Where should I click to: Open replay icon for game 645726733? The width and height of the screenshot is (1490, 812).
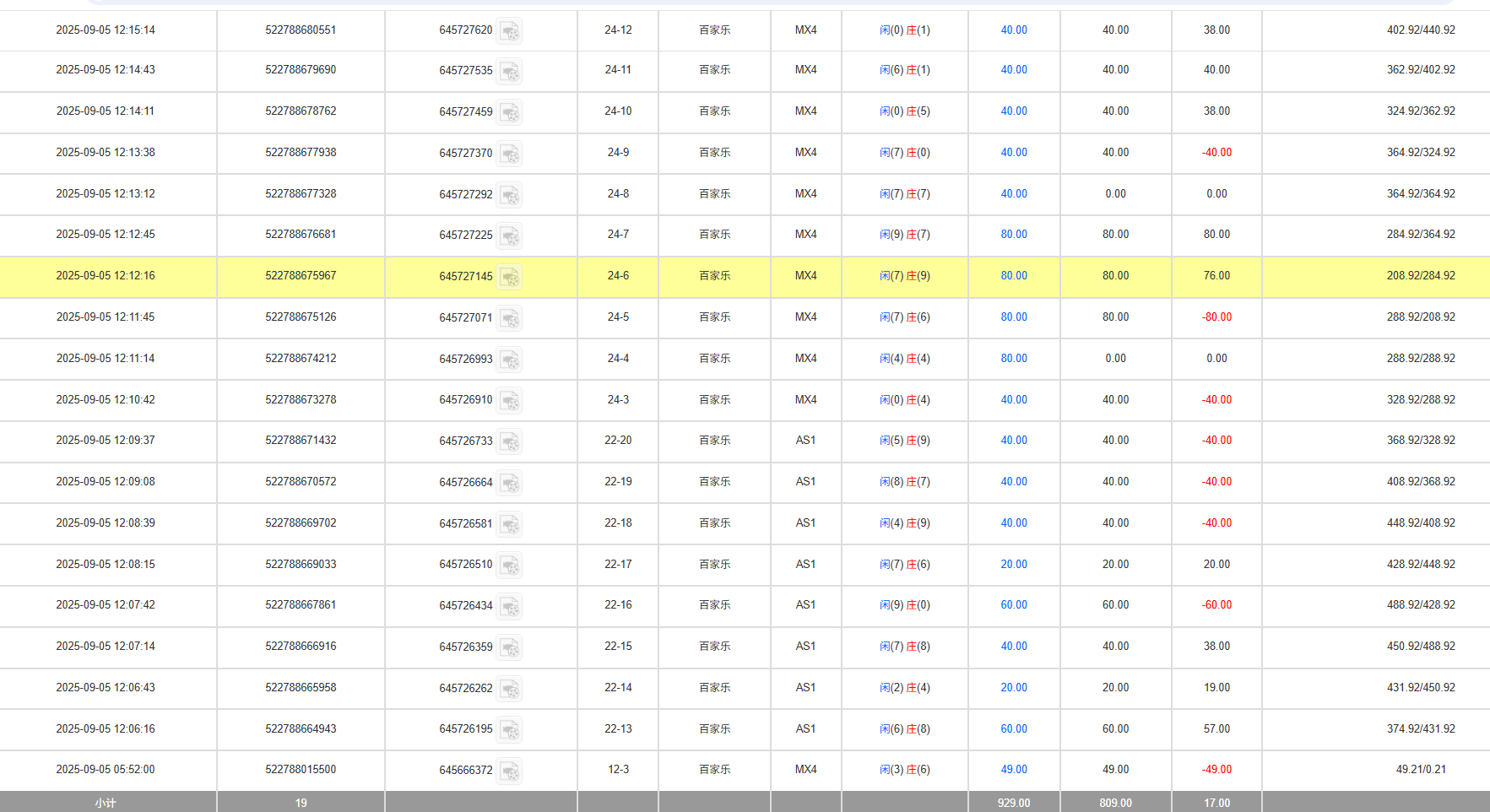pyautogui.click(x=509, y=442)
